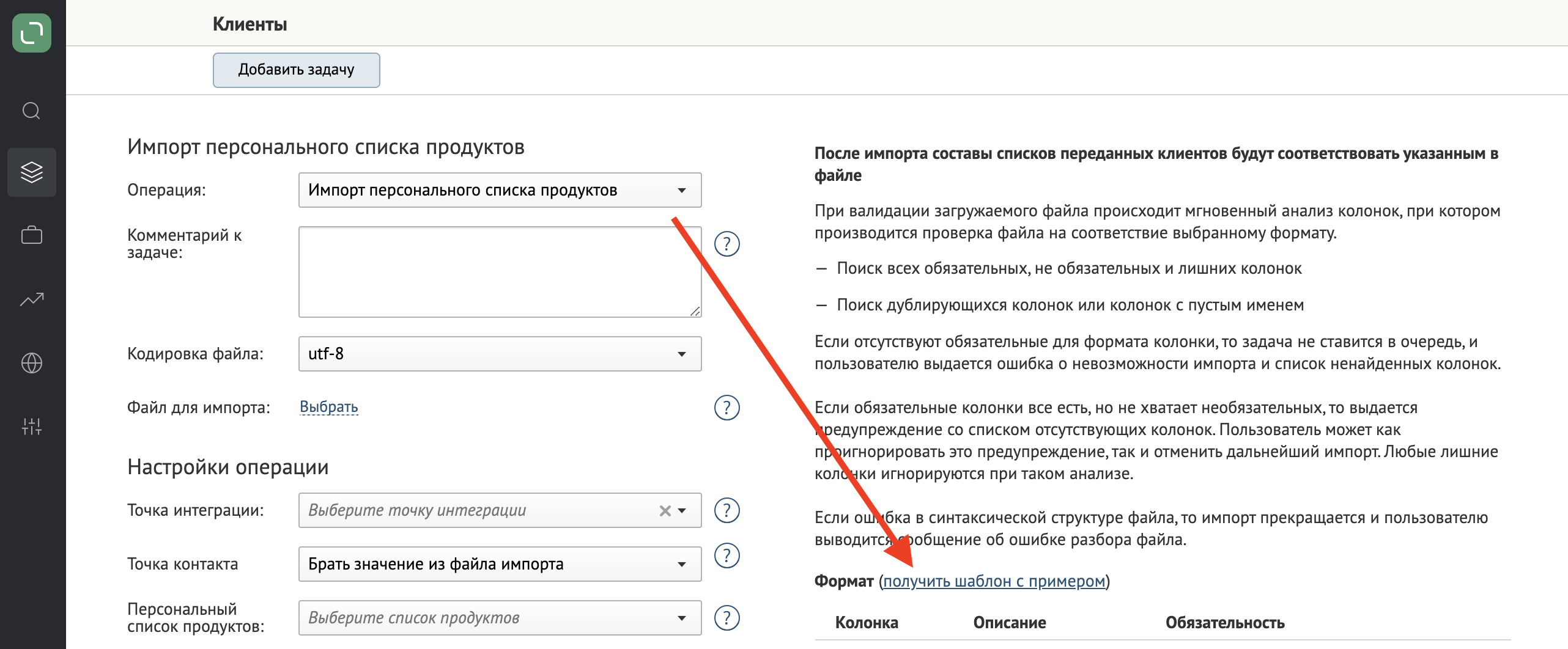This screenshot has width=1568, height=649.
Task: Open the Выберите точку интеграции dropdown
Action: pos(500,510)
